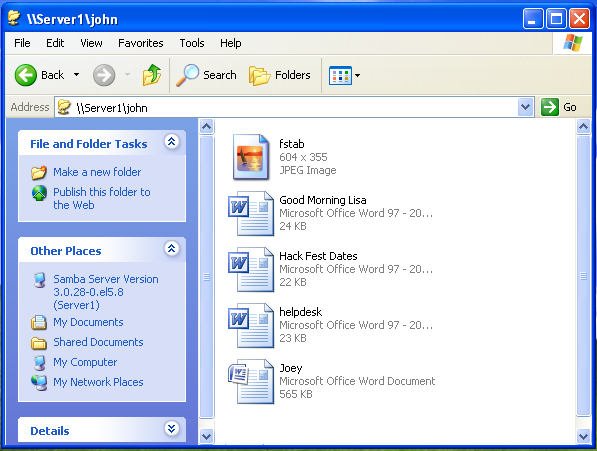Click the file list scrollbar down arrow
This screenshot has width=597, height=451.
583,436
